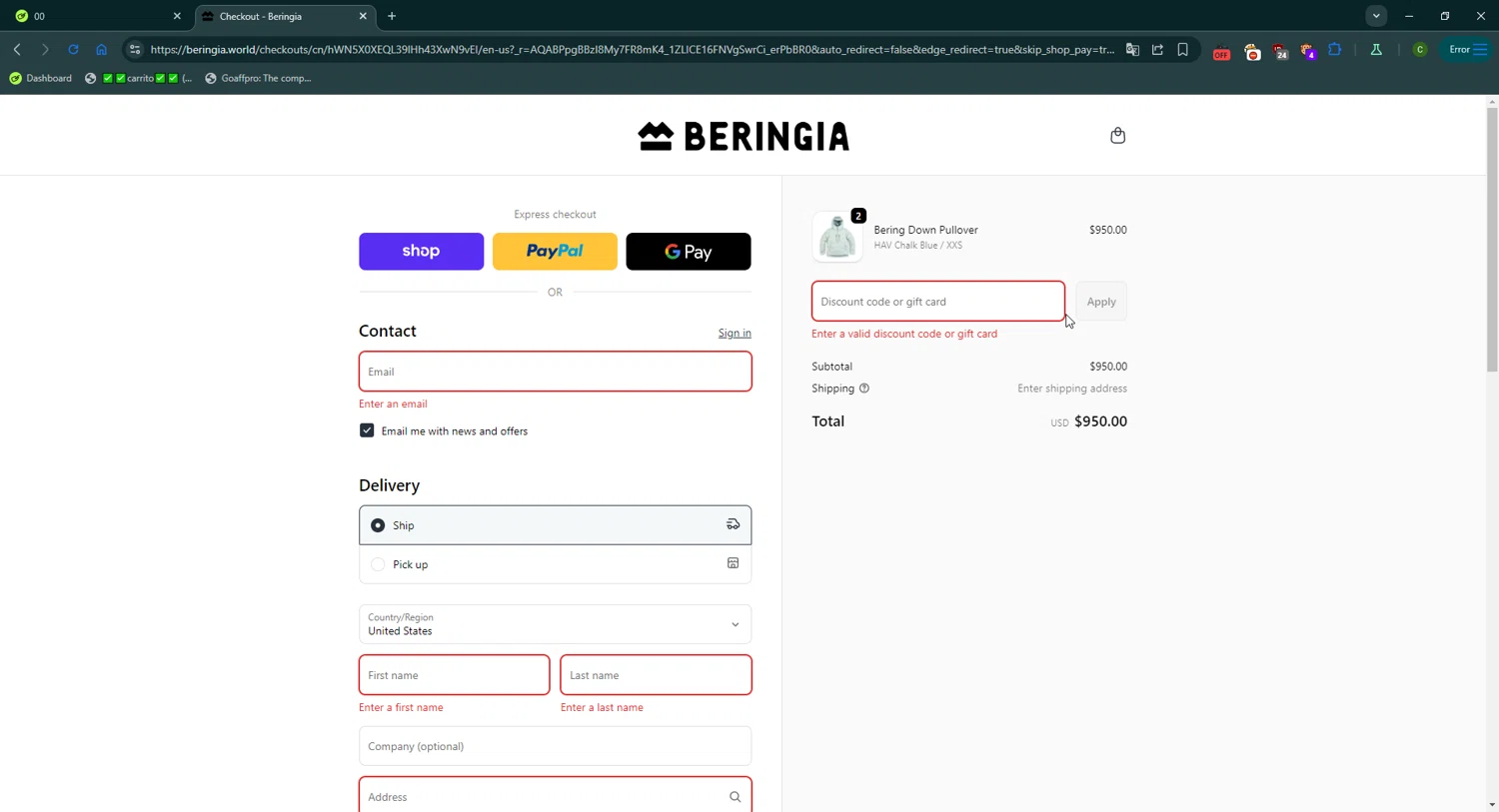Click the extension icon with red stop badge
The width and height of the screenshot is (1499, 812).
coord(1252,52)
